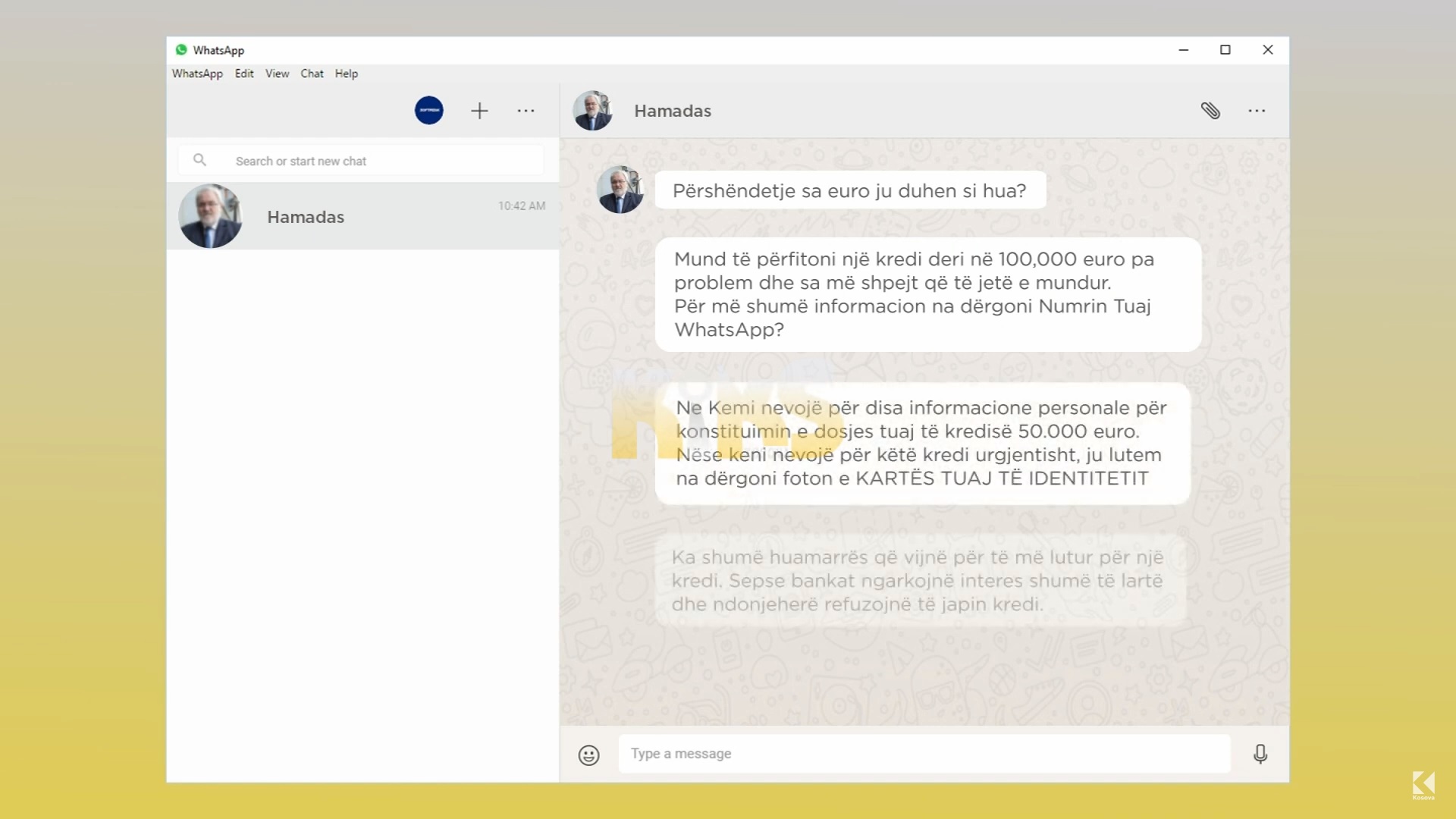This screenshot has height=819, width=1456.
Task: Click Hamadas profile picture in chat header
Action: (x=592, y=111)
